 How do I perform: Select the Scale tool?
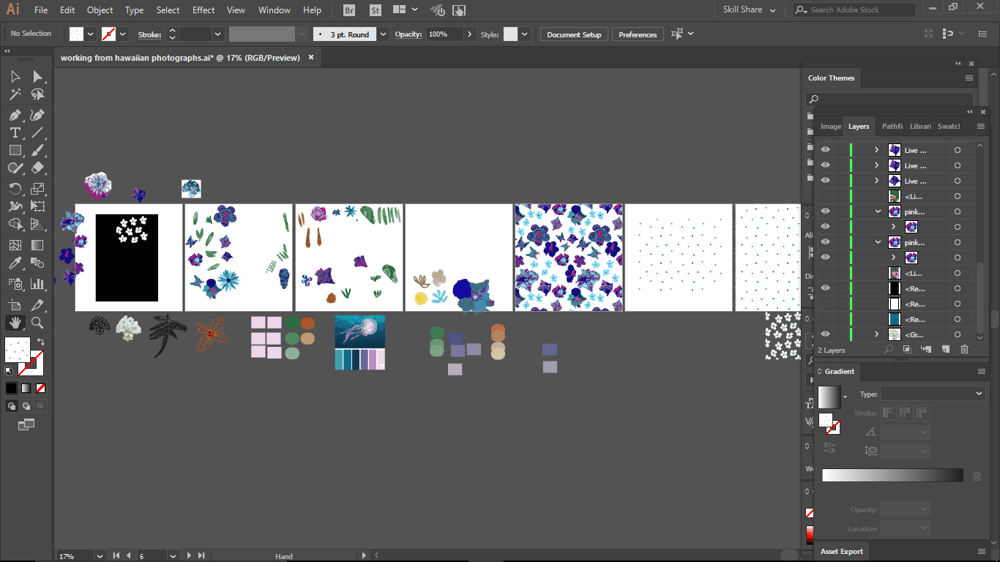click(x=38, y=189)
